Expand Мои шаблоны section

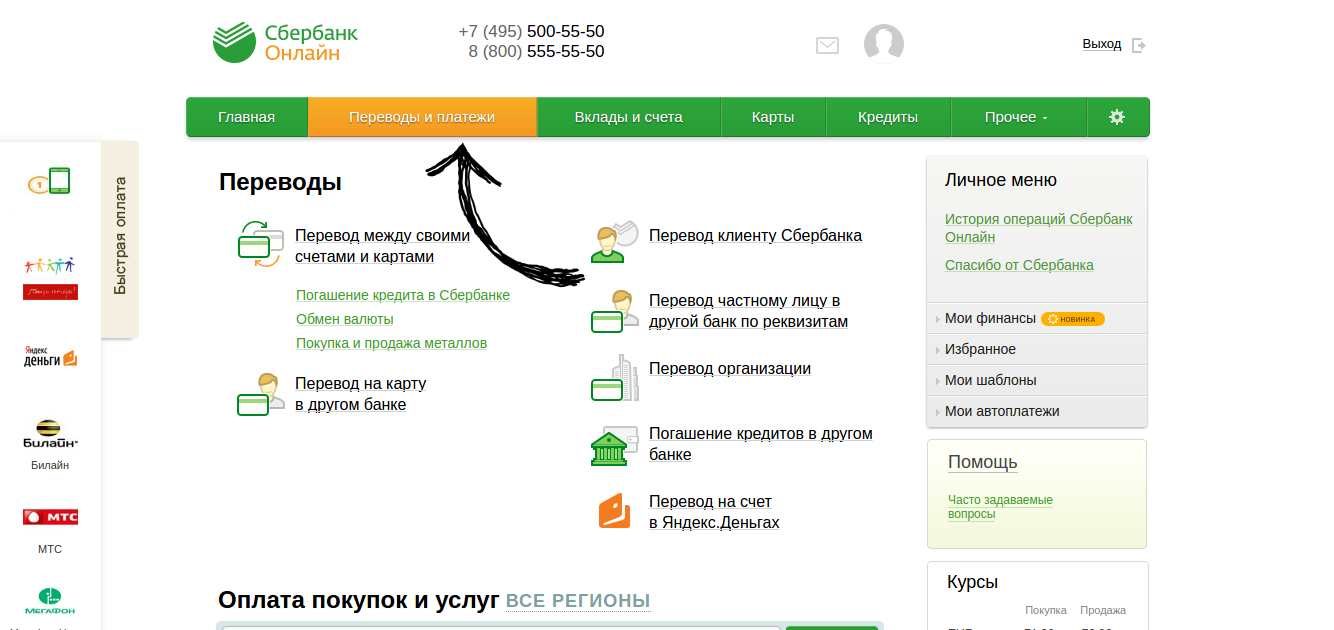[1037, 380]
